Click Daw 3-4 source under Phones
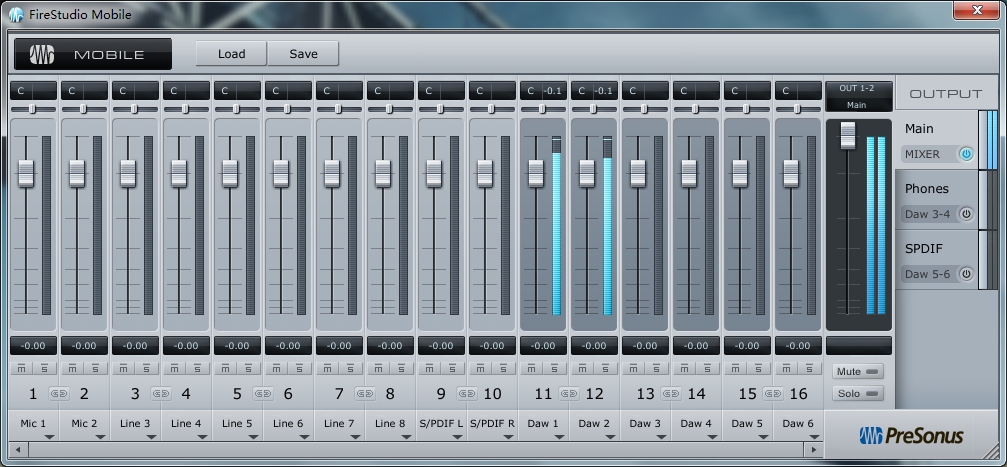The width and height of the screenshot is (1007, 467). [929, 214]
